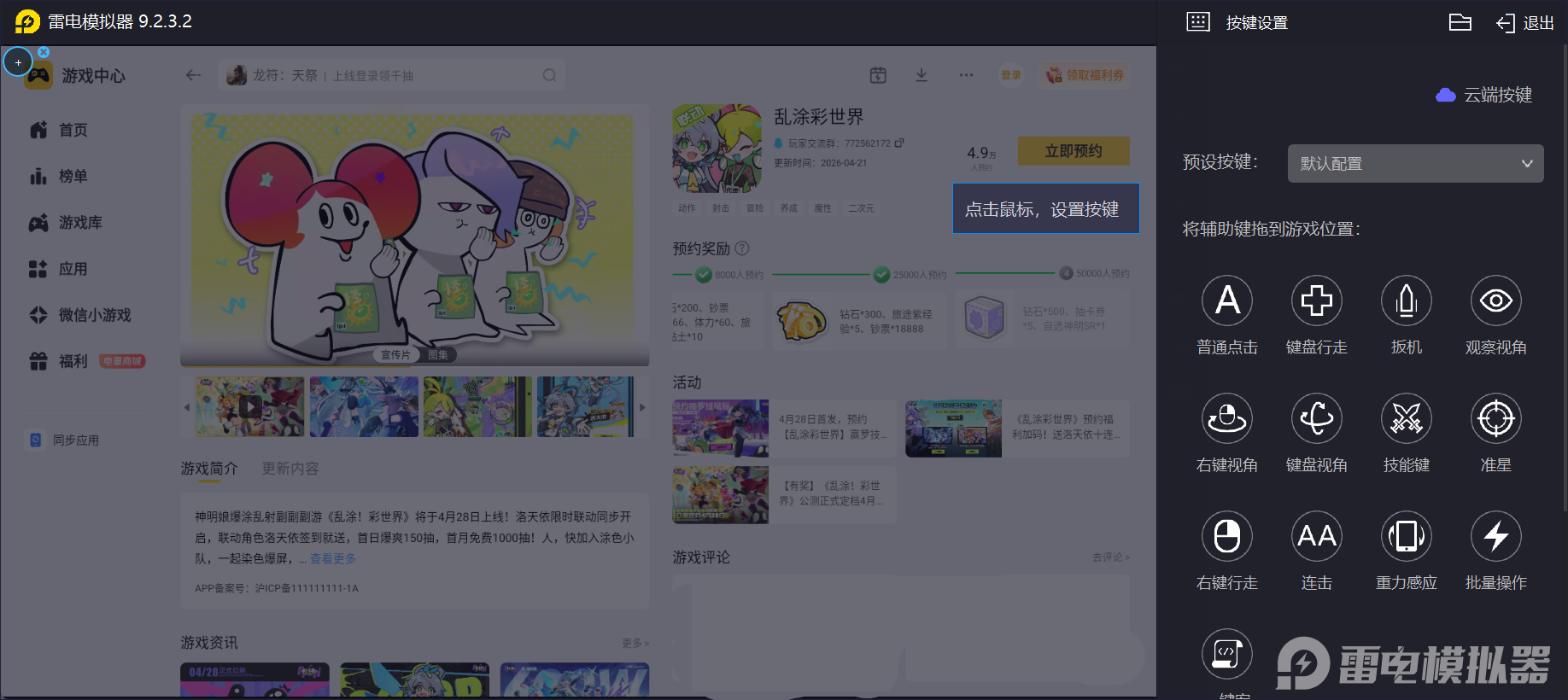The image size is (1568, 700).
Task: Select the 观察视角 eye key icon
Action: 1496,300
